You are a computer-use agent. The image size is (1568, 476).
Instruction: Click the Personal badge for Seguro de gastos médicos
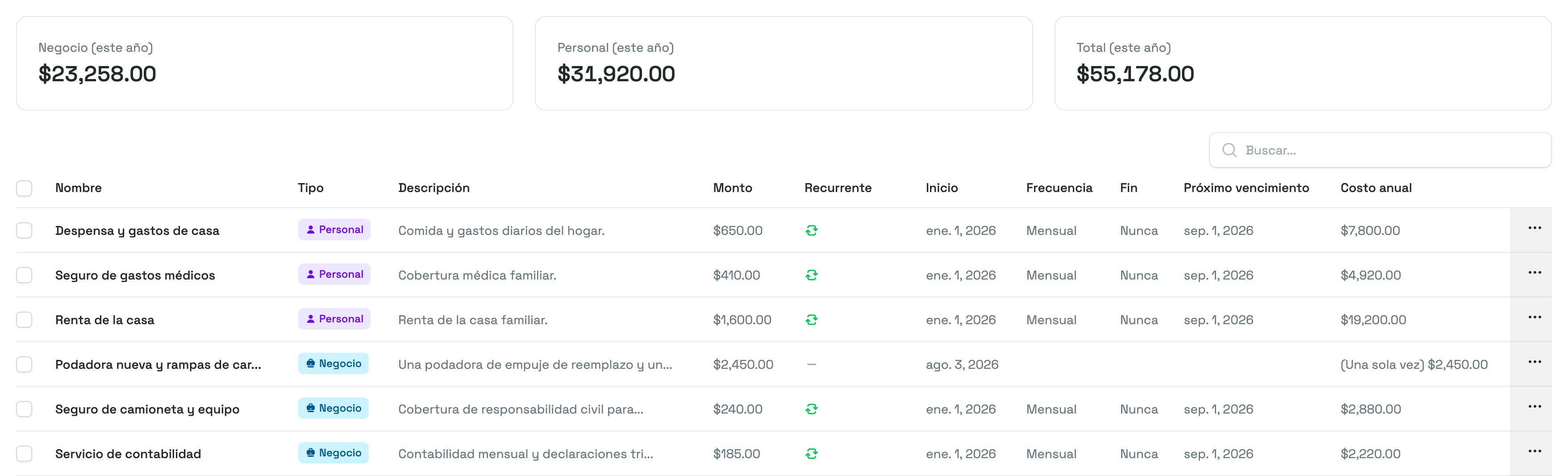pos(334,275)
